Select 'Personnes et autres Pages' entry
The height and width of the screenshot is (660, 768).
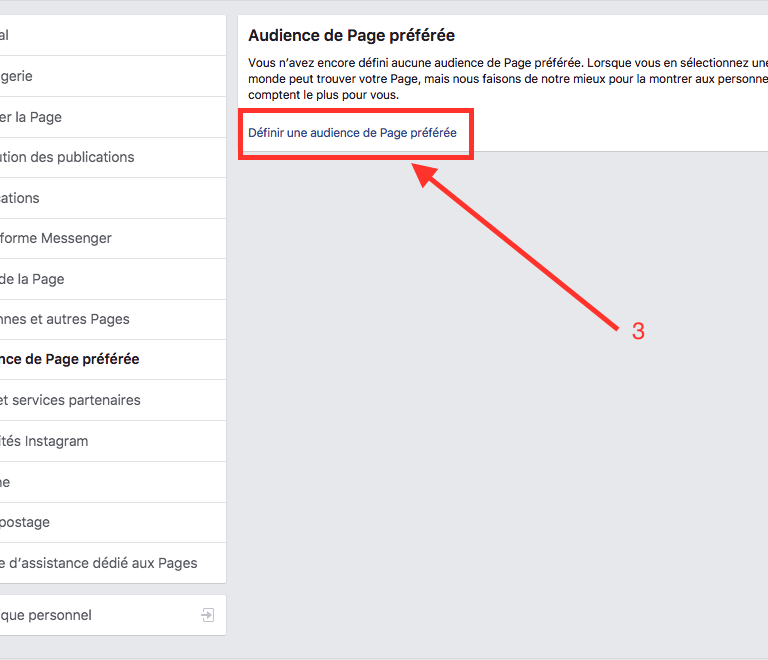68,319
